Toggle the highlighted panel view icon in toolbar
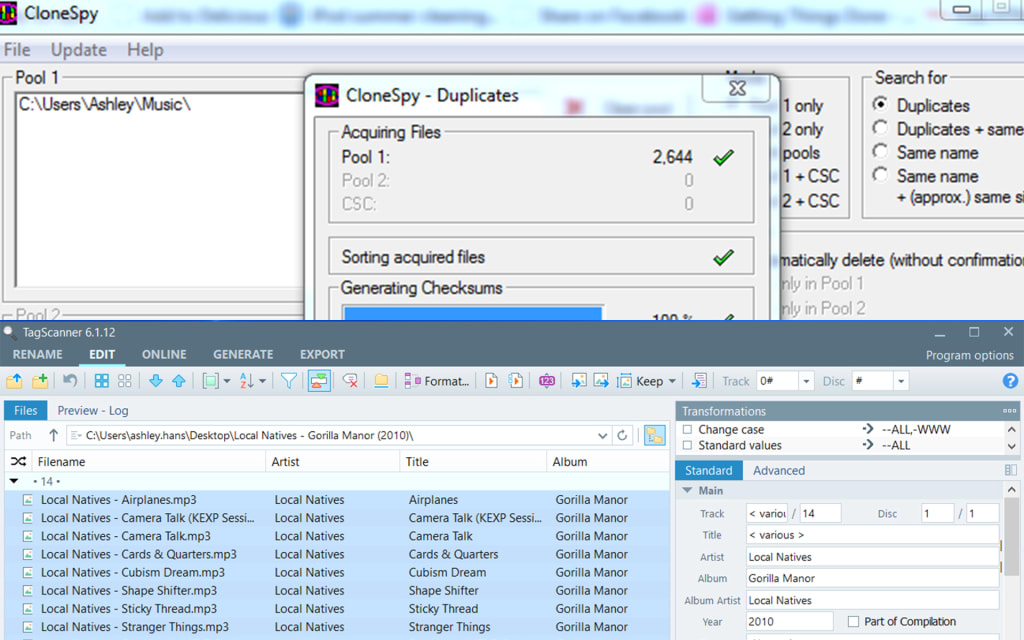The width and height of the screenshot is (1024, 640). click(x=319, y=381)
